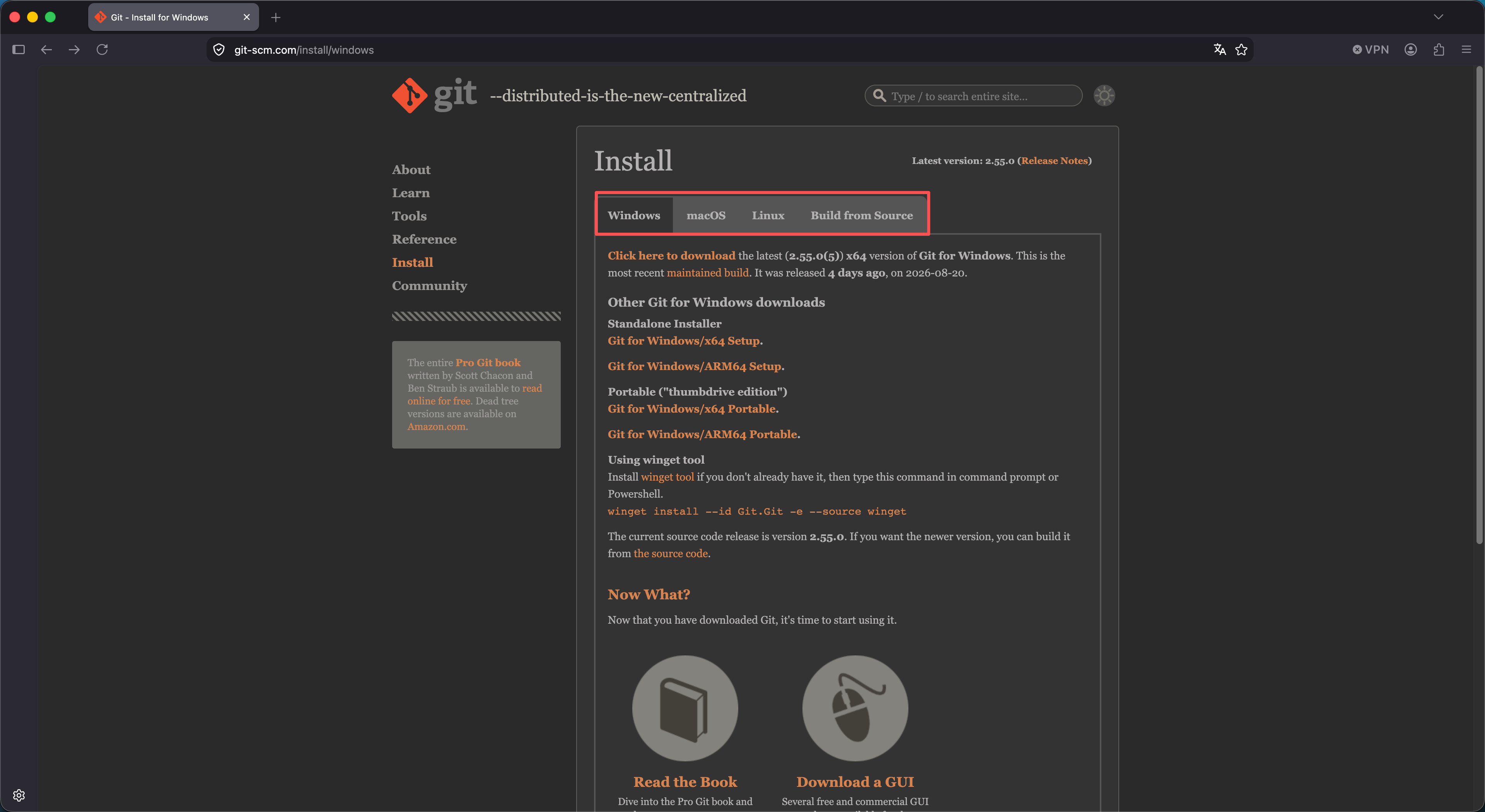Open the Amazon.com link

tap(436, 426)
